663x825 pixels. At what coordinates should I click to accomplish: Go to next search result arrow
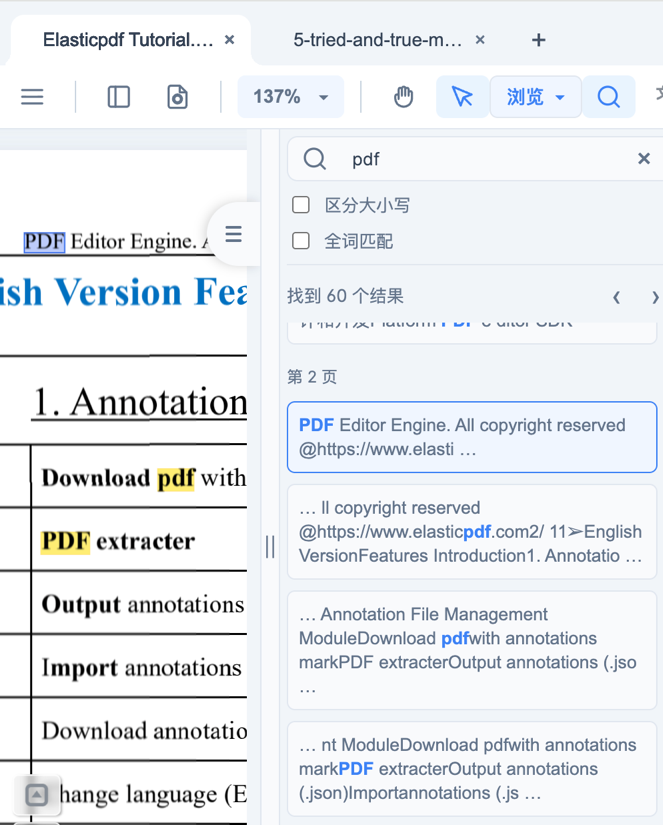(655, 298)
